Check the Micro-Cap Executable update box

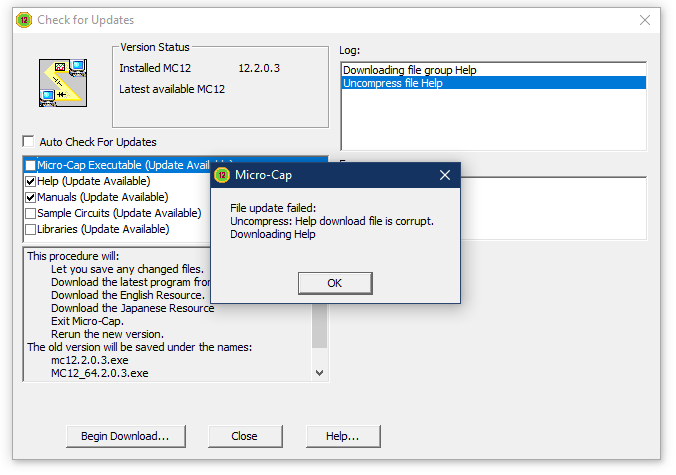pyautogui.click(x=31, y=166)
